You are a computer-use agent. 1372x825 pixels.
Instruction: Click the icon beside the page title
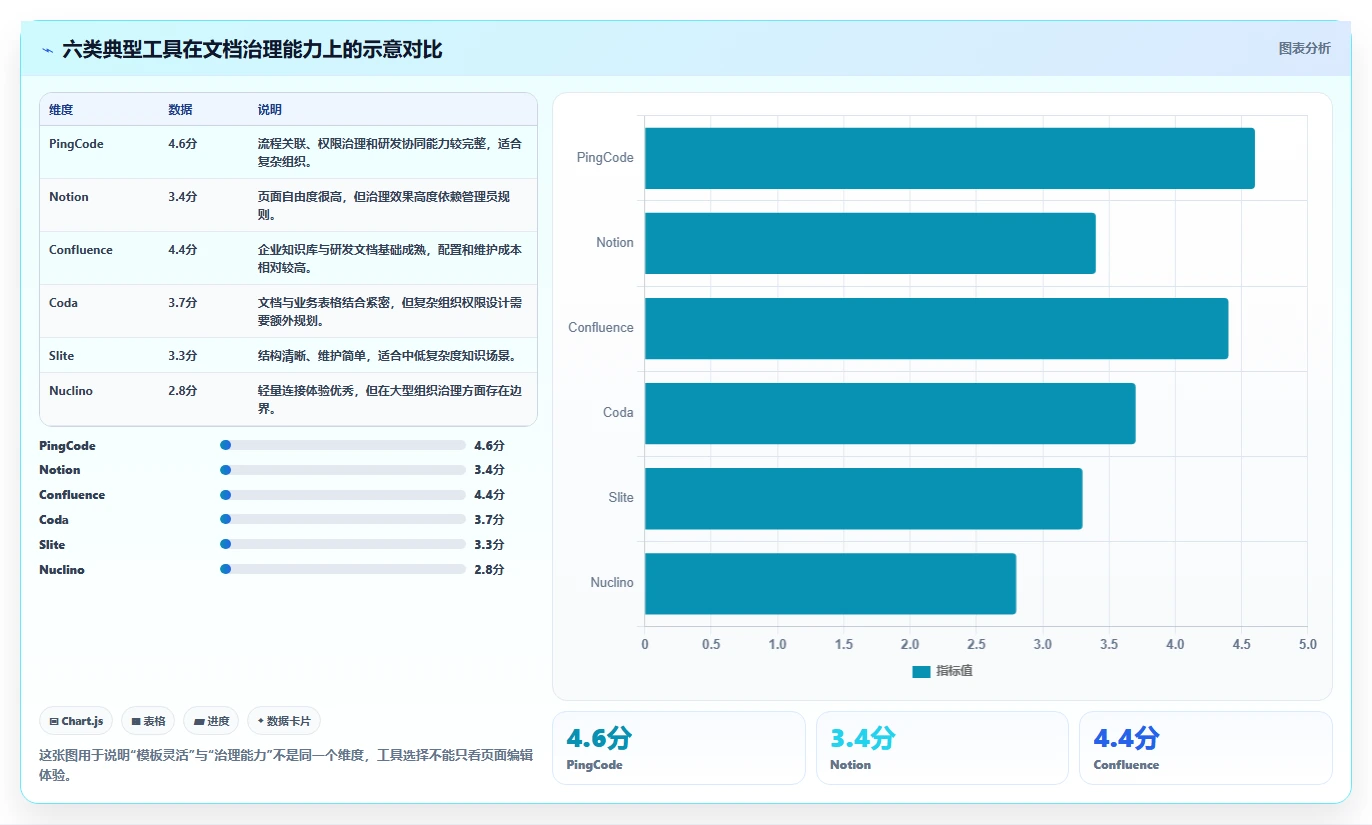coord(47,50)
